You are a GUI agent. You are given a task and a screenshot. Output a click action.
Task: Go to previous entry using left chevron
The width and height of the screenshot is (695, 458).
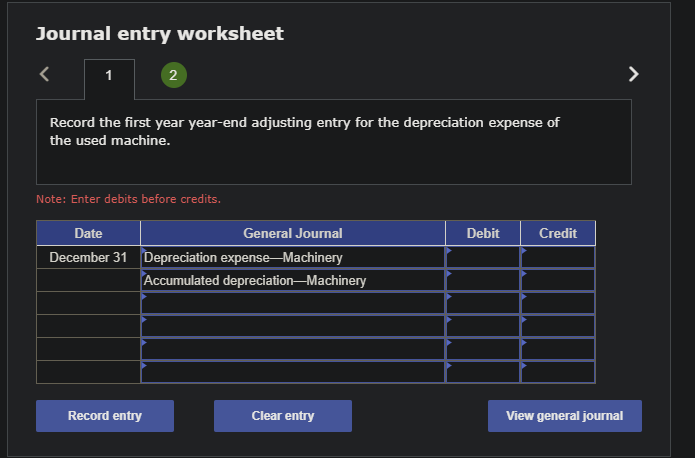pyautogui.click(x=44, y=74)
